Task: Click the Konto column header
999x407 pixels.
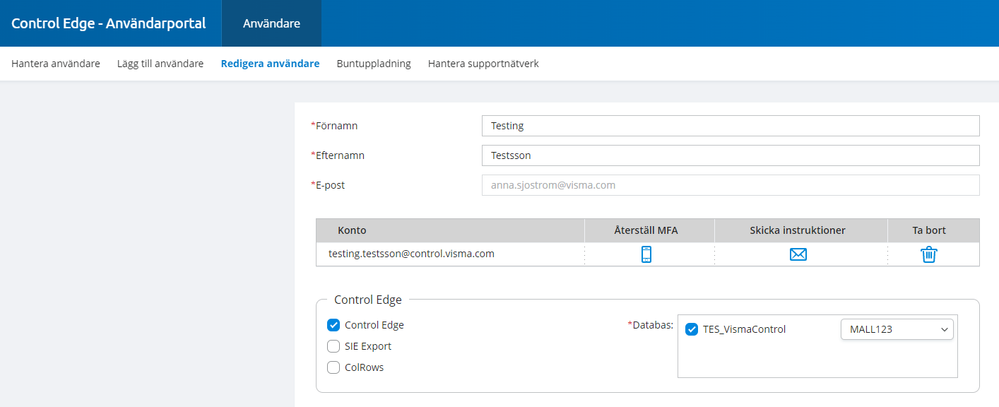Action: 352,230
